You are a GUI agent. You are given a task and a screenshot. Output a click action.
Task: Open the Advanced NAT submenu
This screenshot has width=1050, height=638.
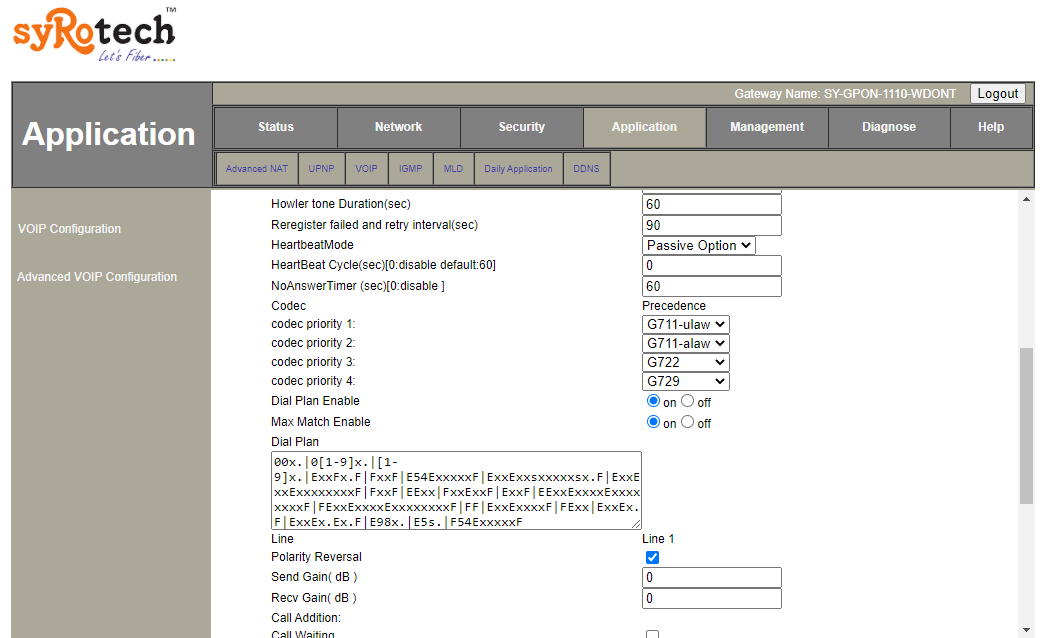(256, 169)
